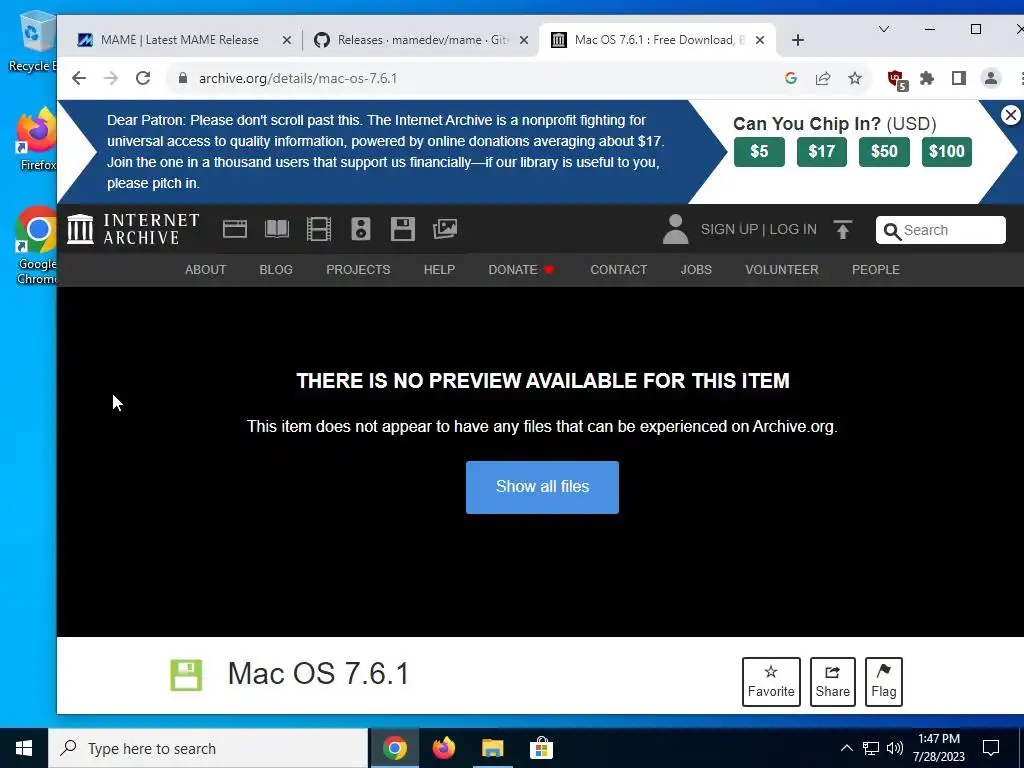Open the Chrome profile icon
The image size is (1024, 768).
(991, 78)
